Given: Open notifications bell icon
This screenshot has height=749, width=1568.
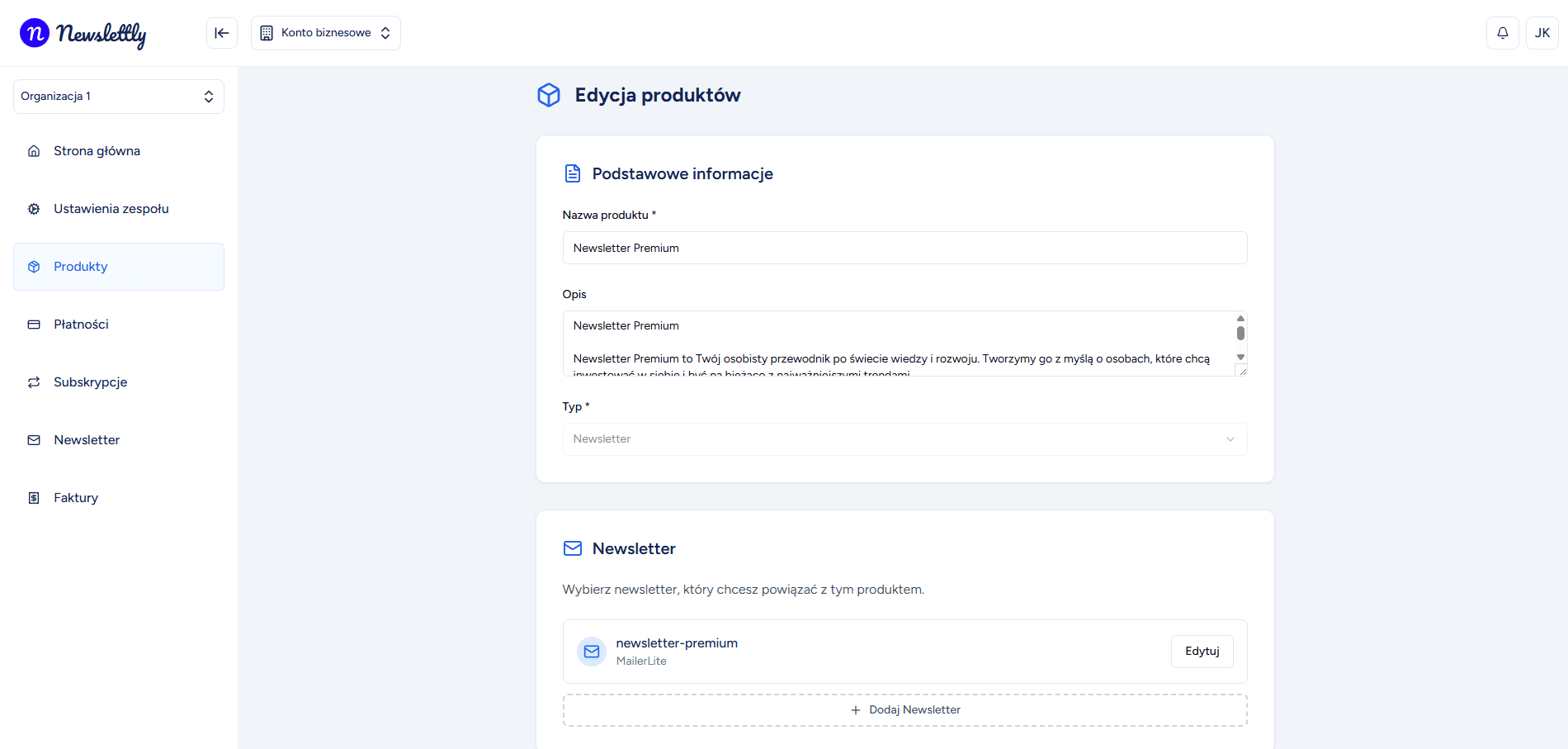Looking at the screenshot, I should 1502,33.
